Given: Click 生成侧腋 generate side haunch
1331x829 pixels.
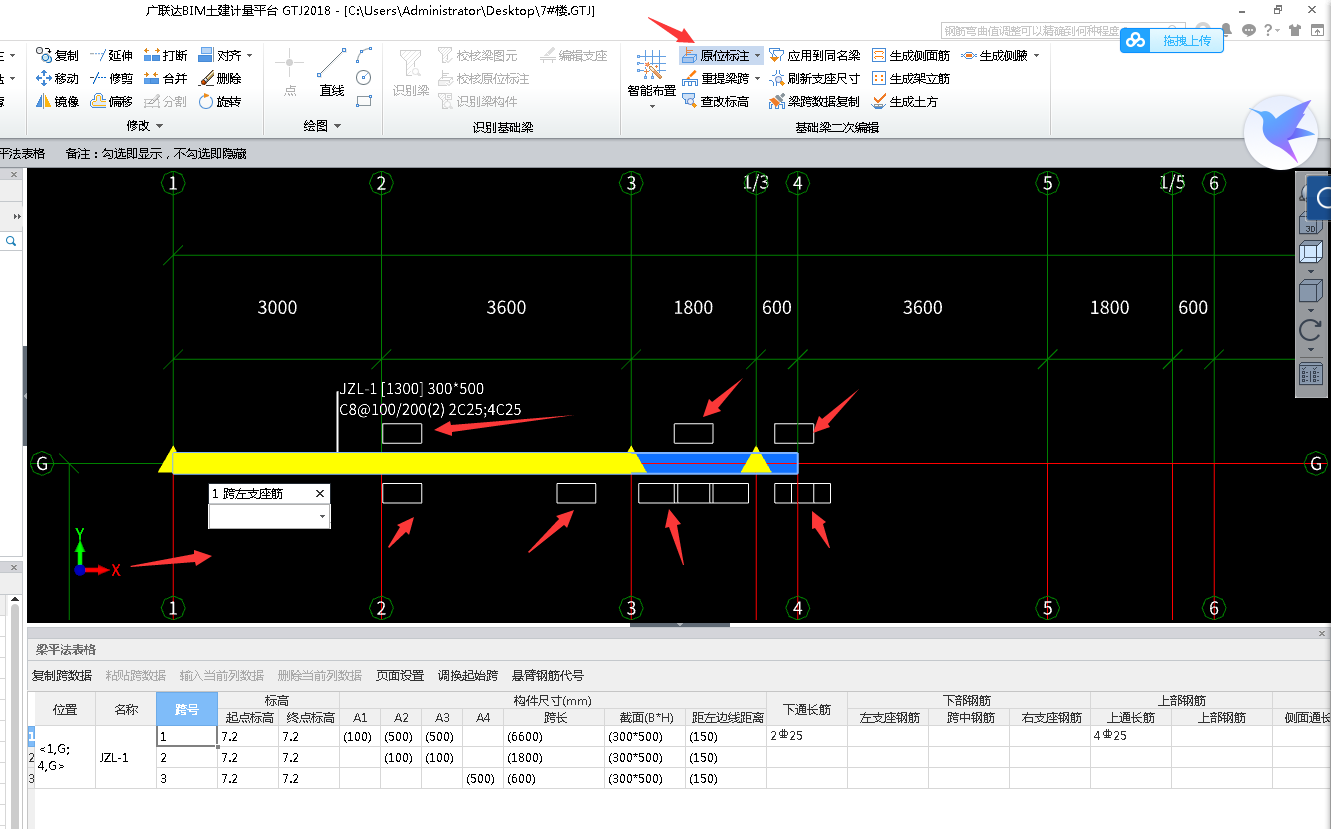Looking at the screenshot, I should pos(994,55).
